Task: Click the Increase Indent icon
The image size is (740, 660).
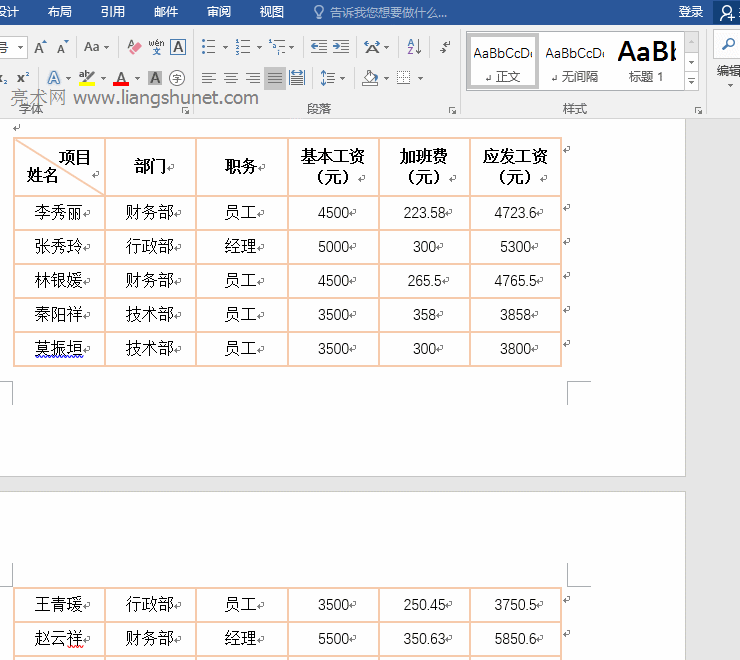Action: pyautogui.click(x=341, y=47)
